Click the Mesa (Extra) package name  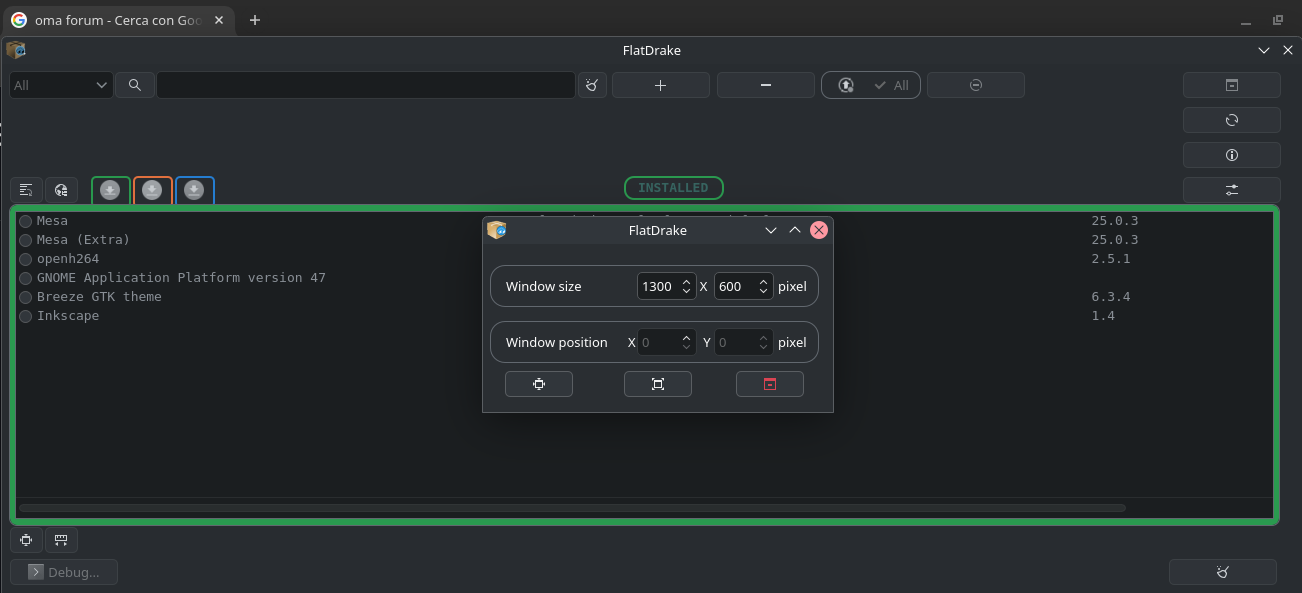click(x=84, y=240)
